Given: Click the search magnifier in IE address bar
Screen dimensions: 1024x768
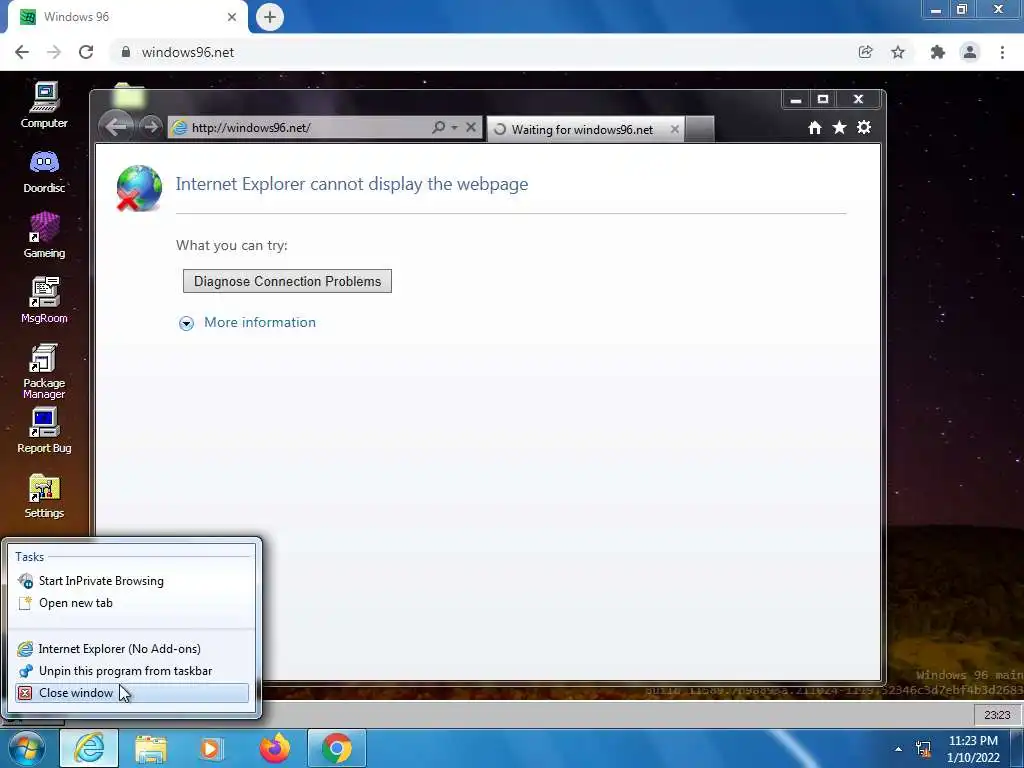Looking at the screenshot, I should point(439,127).
